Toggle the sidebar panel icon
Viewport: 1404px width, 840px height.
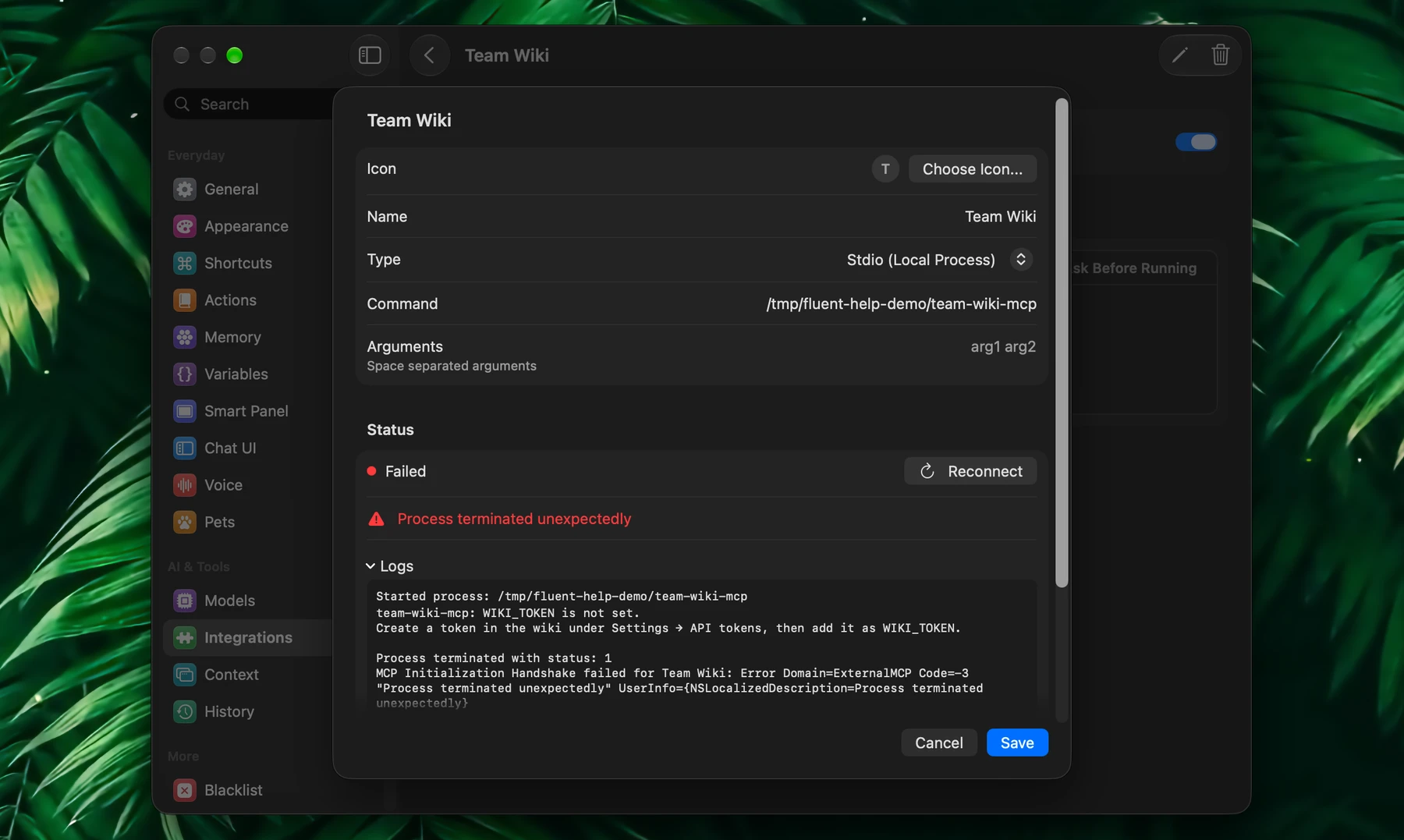[370, 55]
